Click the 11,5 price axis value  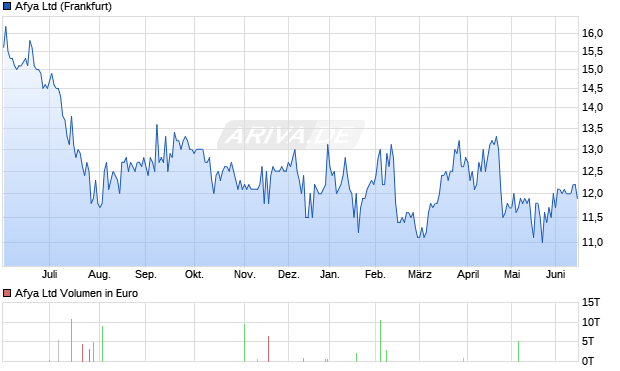pyautogui.click(x=592, y=217)
